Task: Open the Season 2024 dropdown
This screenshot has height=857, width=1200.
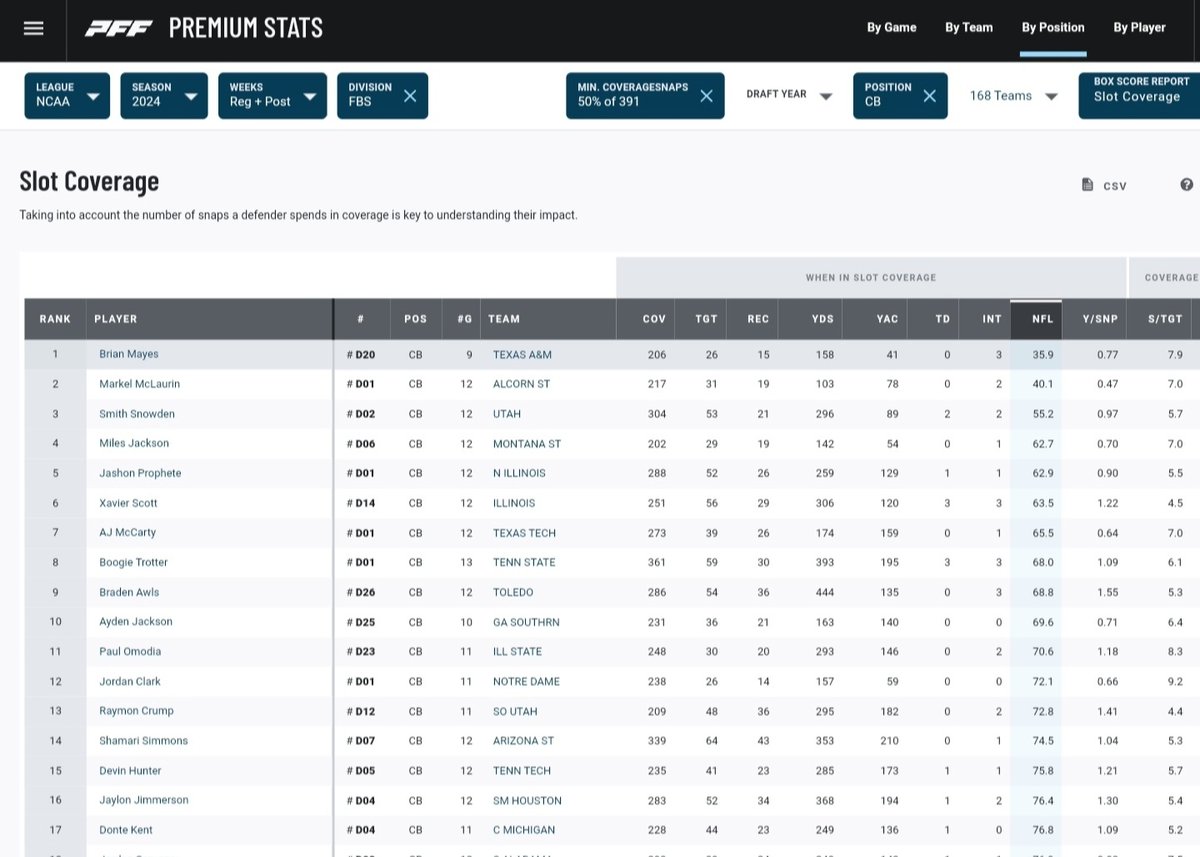Action: (x=164, y=95)
